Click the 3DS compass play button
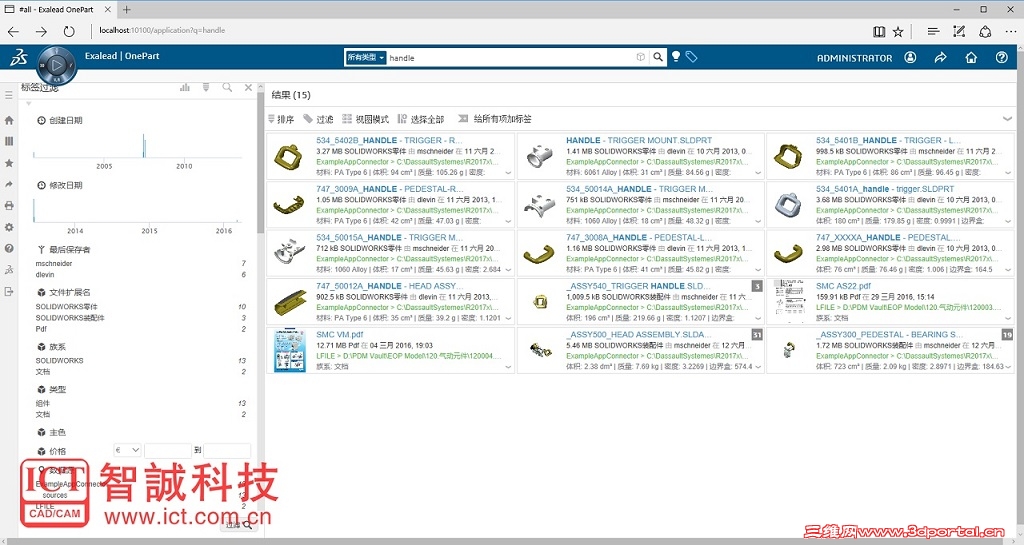Screen dimensions: 1024x545 tap(57, 65)
